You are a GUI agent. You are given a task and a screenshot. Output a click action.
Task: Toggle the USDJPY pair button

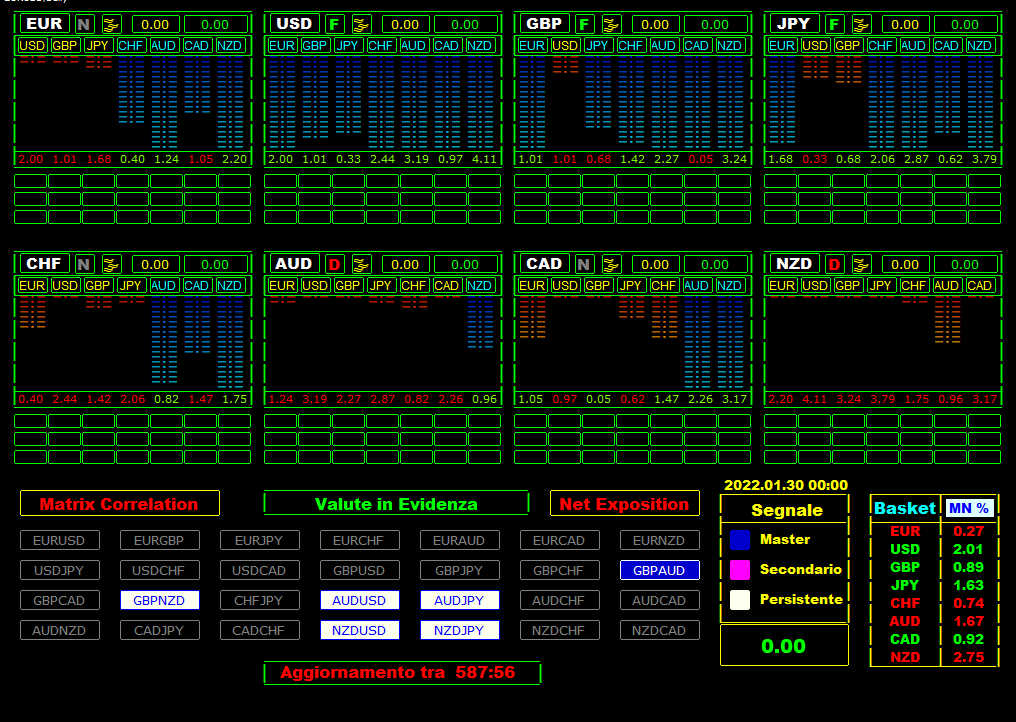coord(60,570)
